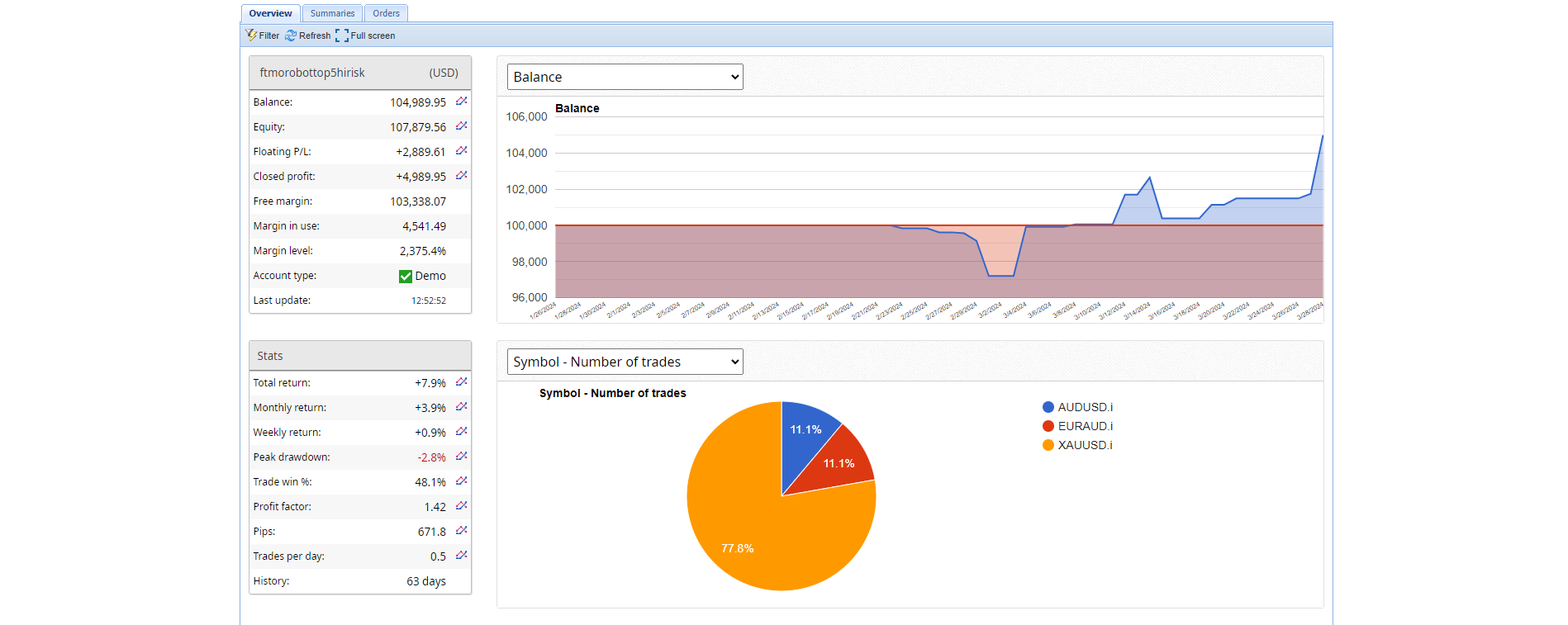Viewport: 1568px width, 625px height.
Task: Click the AUDUSD.i legend label
Action: coord(1086,407)
